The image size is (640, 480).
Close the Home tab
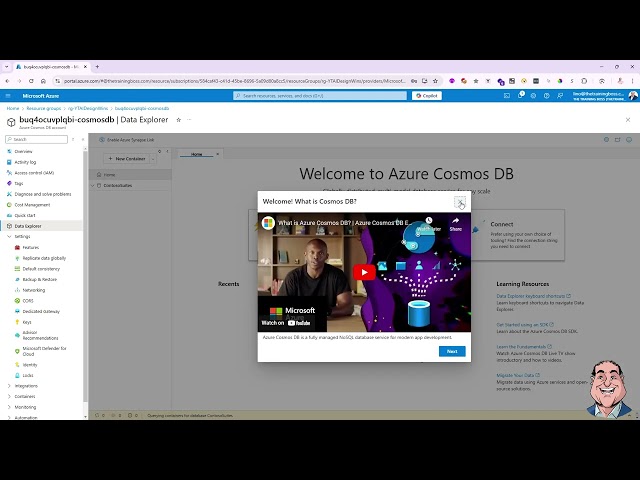pyautogui.click(x=218, y=154)
